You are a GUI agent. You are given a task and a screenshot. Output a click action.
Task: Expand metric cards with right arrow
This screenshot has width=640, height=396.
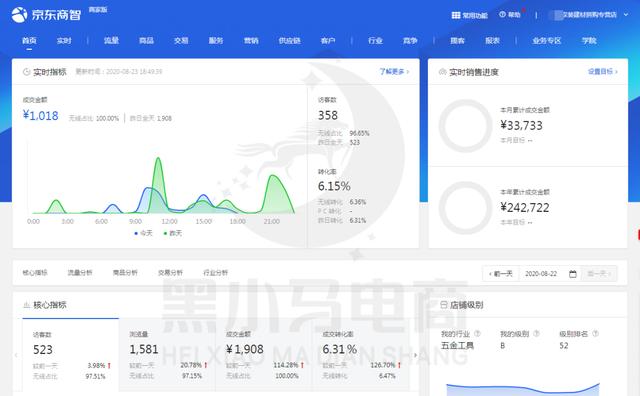[416, 355]
